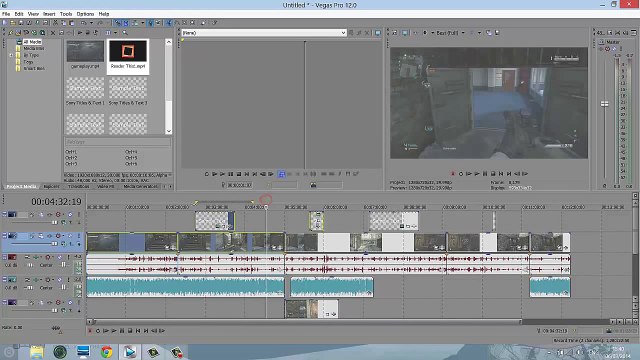Click Video Preview stop button
The height and width of the screenshot is (360, 640).
pyautogui.click(x=493, y=174)
